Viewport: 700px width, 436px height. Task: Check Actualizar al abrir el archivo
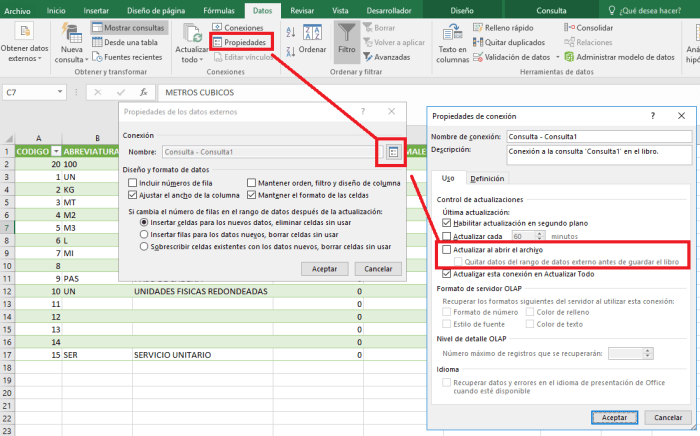[446, 250]
